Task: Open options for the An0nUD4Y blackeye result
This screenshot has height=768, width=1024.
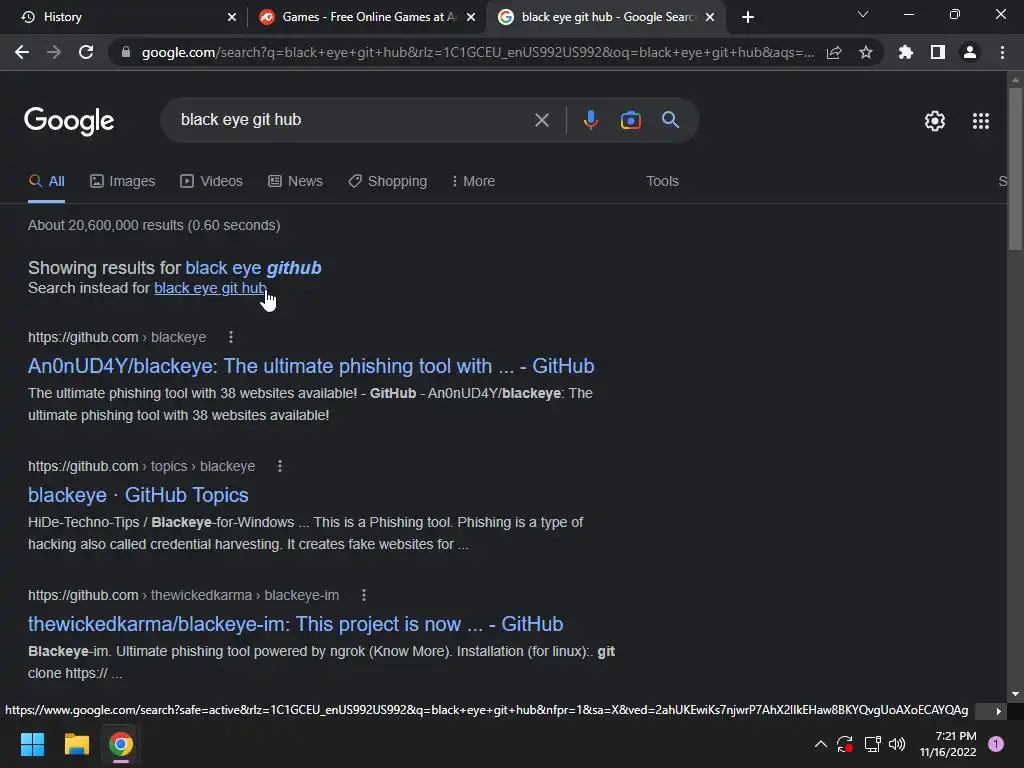Action: 231,337
